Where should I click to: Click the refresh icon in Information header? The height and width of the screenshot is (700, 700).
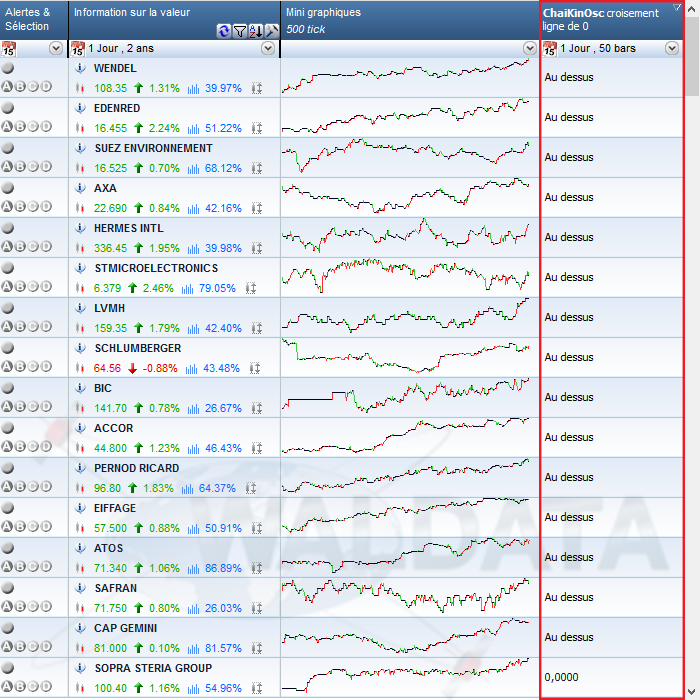(223, 31)
